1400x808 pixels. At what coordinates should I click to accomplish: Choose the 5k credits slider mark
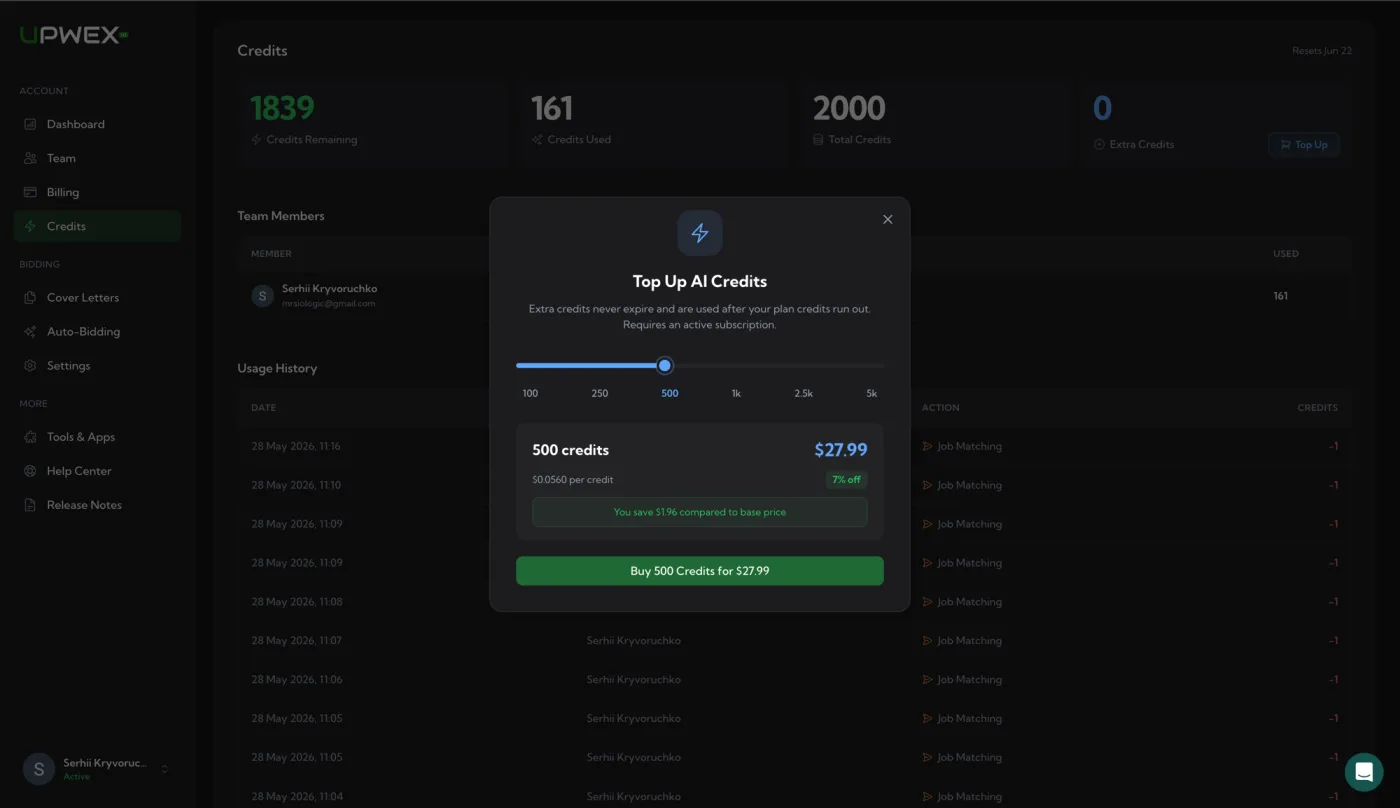click(872, 393)
